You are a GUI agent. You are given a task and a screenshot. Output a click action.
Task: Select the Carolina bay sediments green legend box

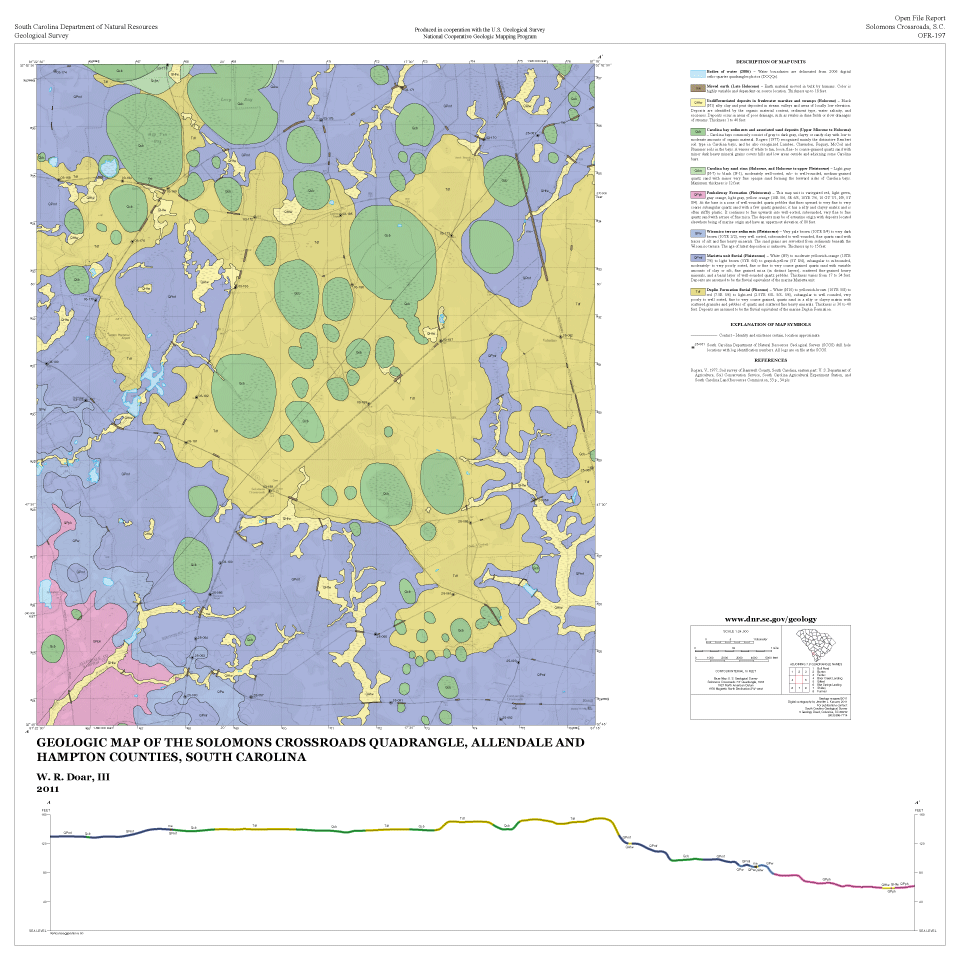tap(697, 131)
